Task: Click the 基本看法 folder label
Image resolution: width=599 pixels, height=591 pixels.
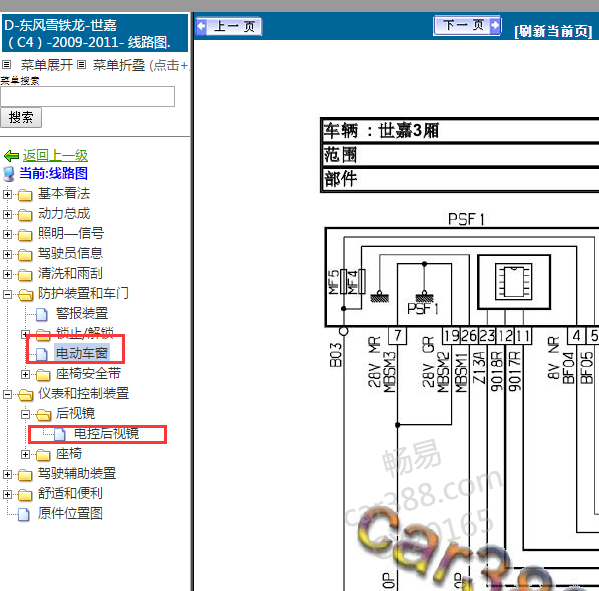Action: (64, 193)
